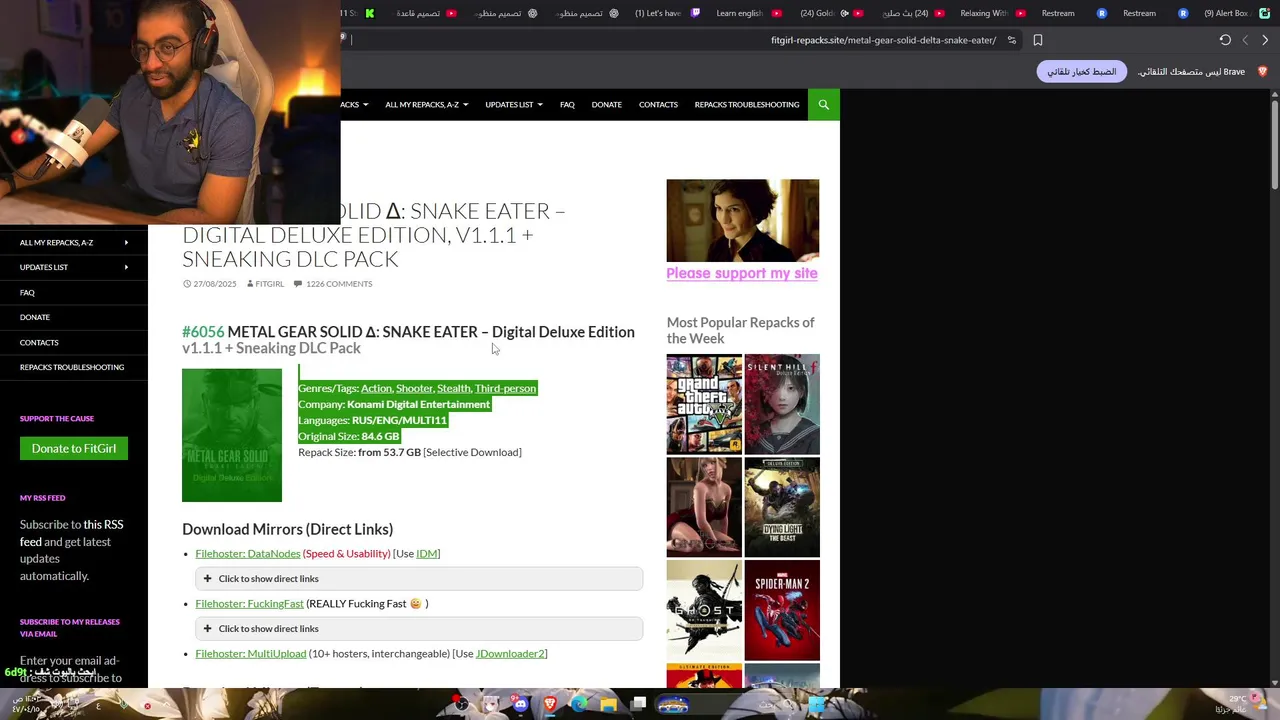Open the #6056 repack number link
The height and width of the screenshot is (720, 1280).
pos(203,332)
